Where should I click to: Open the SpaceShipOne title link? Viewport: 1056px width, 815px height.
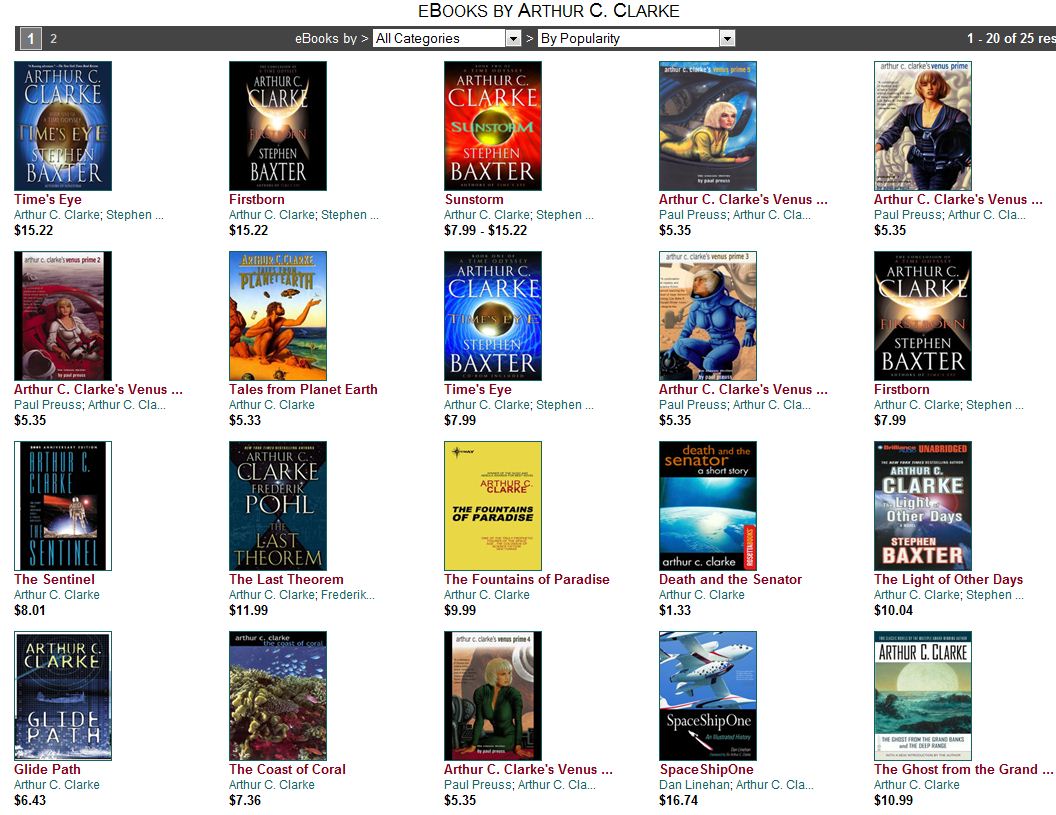tap(706, 769)
